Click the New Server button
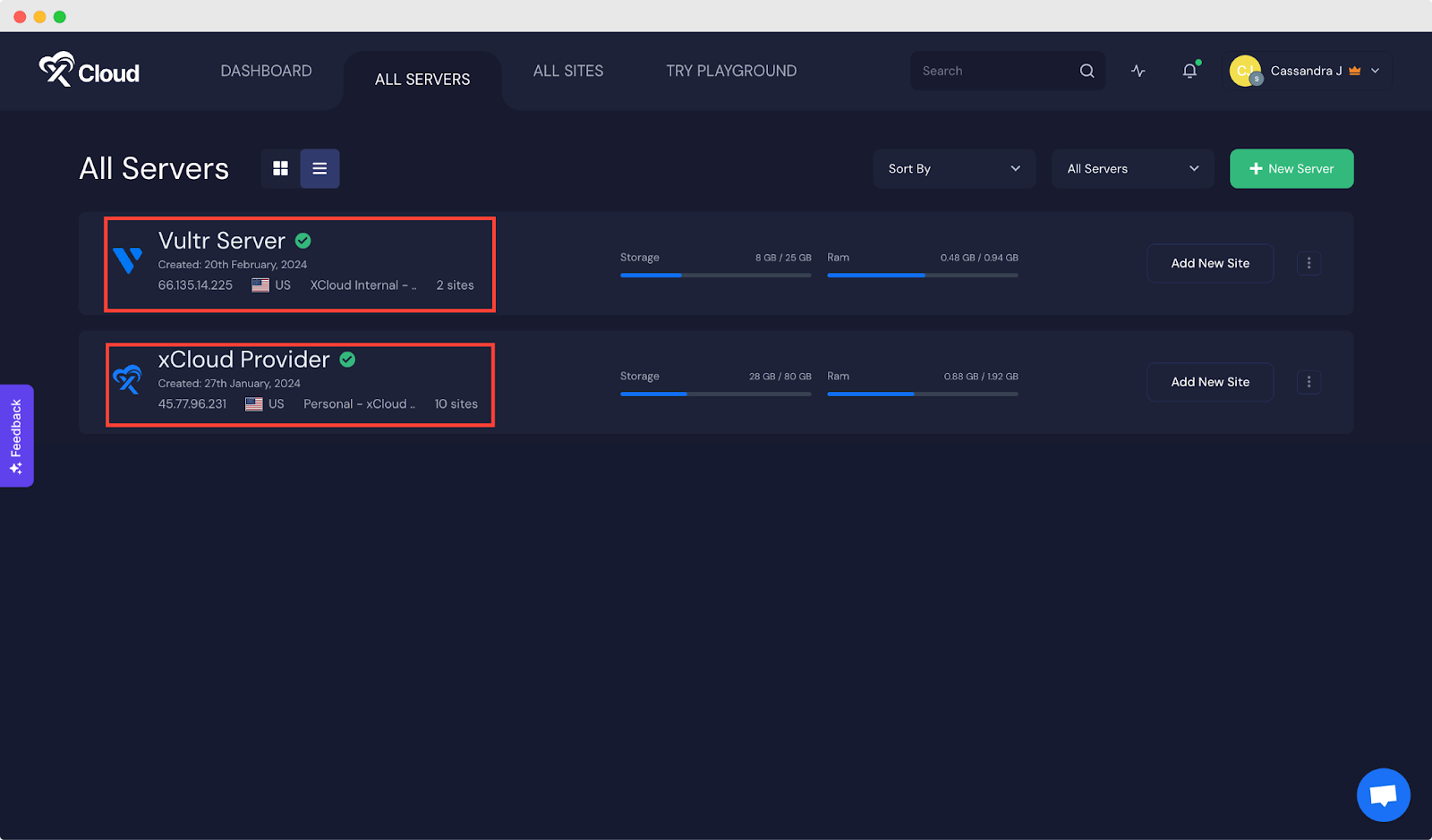The image size is (1432, 840). 1291,168
